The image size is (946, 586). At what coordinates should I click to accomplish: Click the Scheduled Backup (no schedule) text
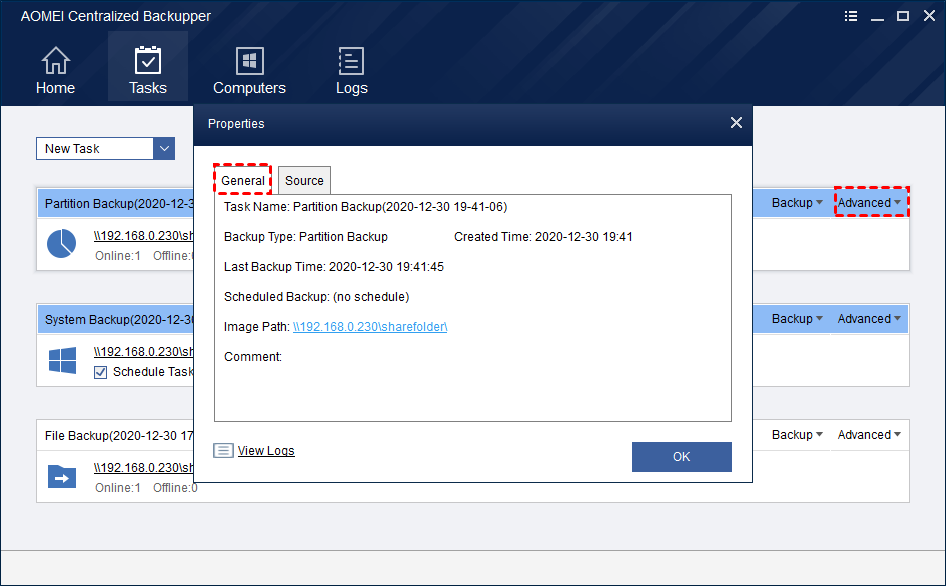pyautogui.click(x=317, y=297)
